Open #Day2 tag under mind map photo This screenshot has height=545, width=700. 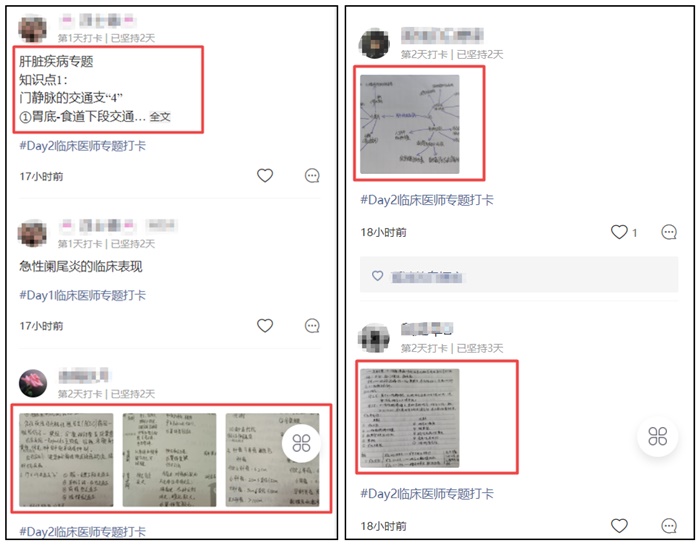[427, 200]
